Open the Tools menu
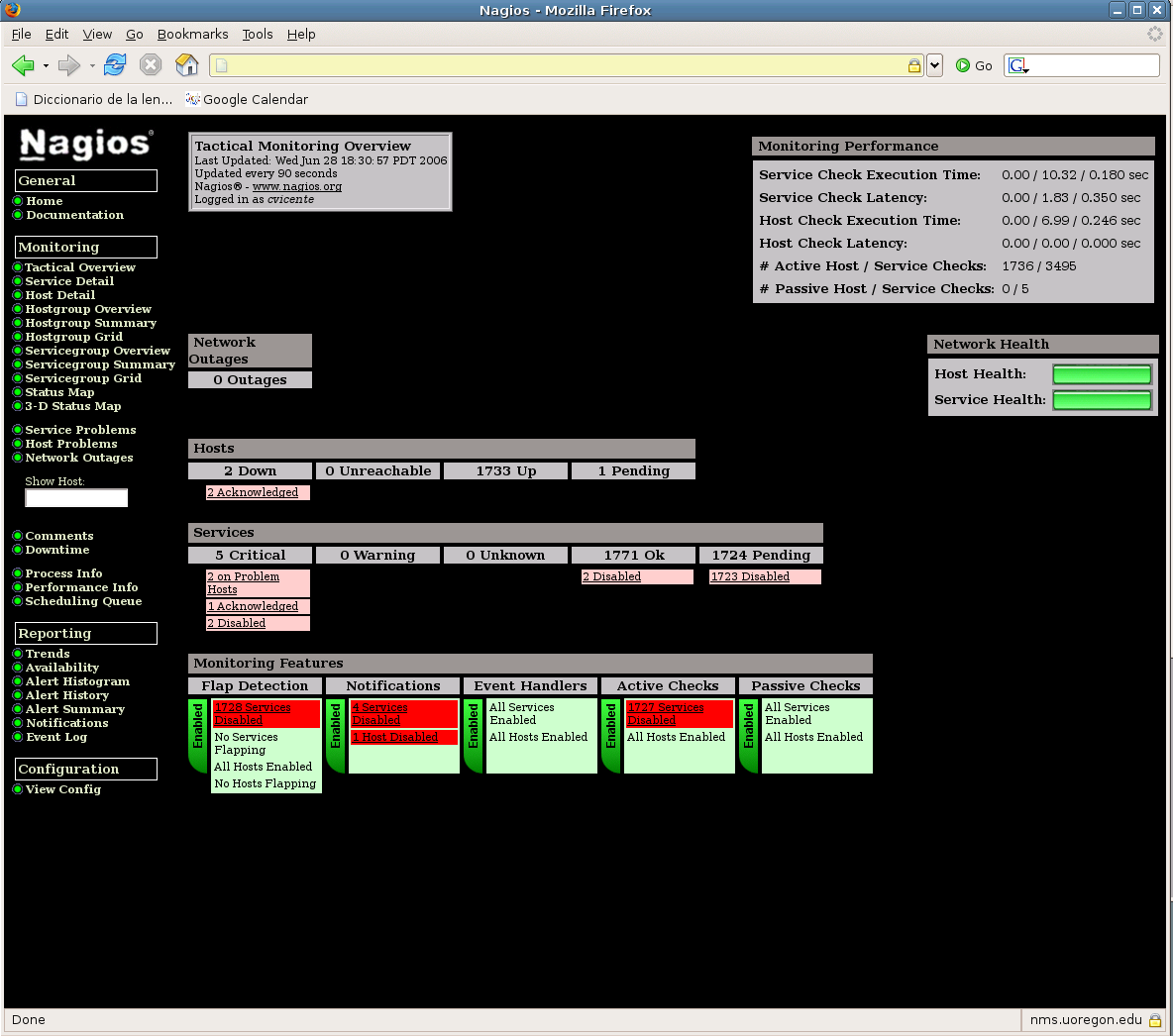Viewport: 1173px width, 1036px height. (258, 35)
